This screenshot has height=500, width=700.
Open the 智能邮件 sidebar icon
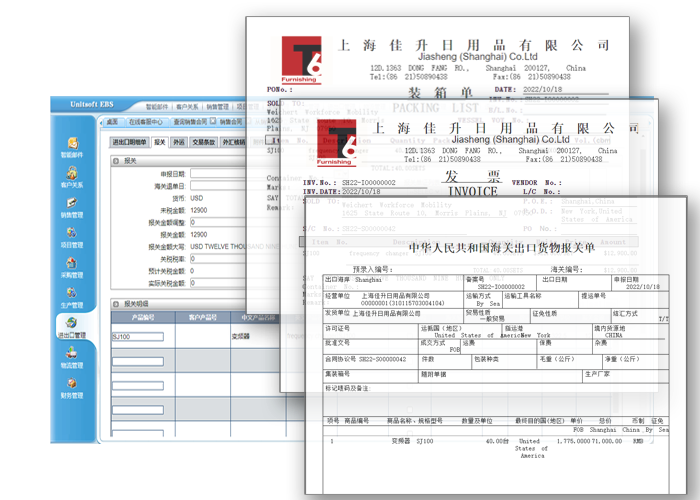(x=74, y=144)
